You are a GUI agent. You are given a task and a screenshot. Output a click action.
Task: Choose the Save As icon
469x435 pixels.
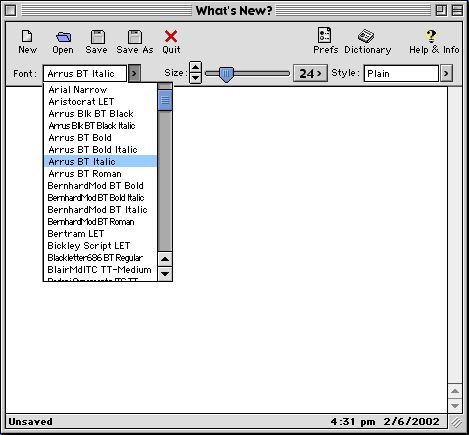pyautogui.click(x=135, y=37)
